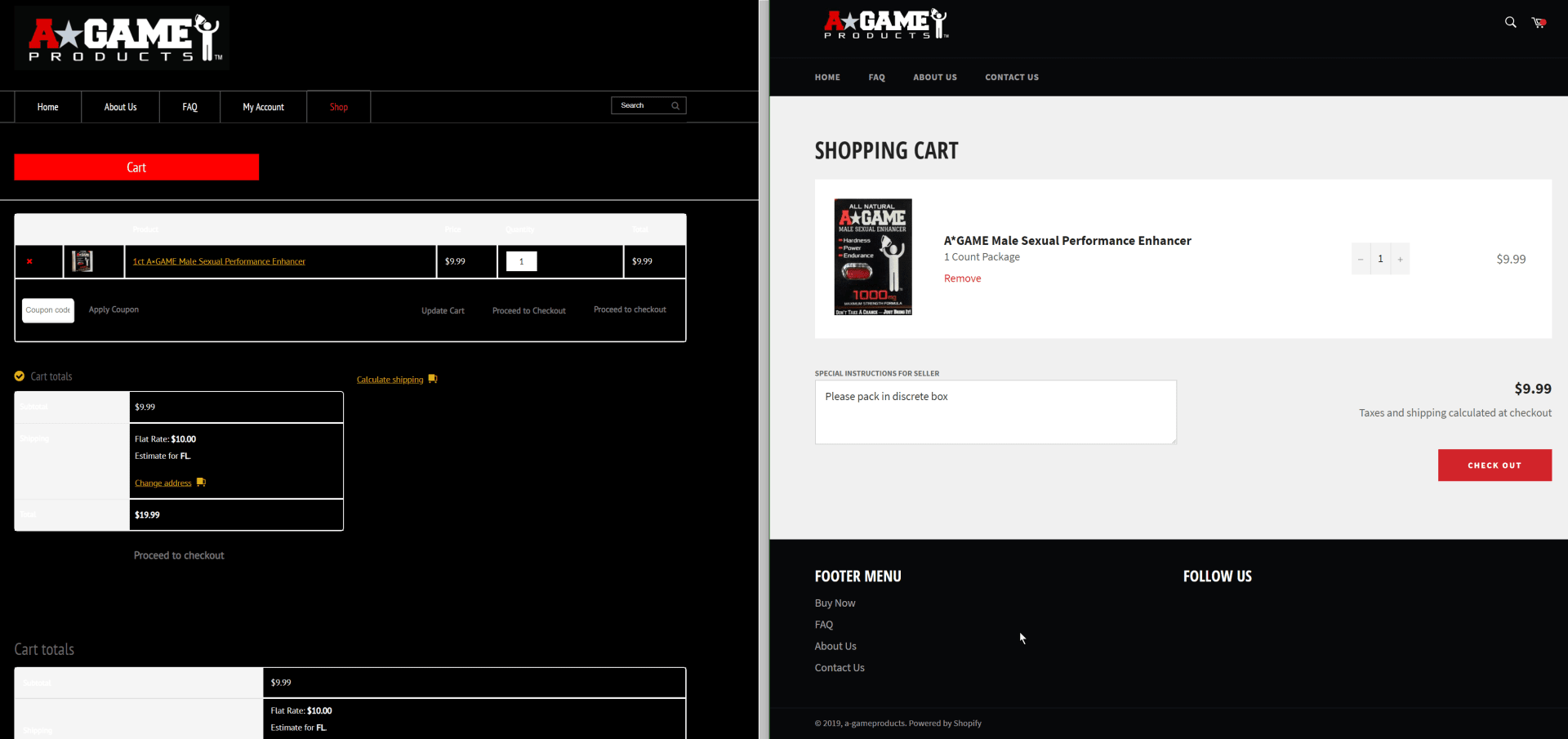Click 'Taxes and shipping calculated at checkout' text
The height and width of the screenshot is (739, 1568).
[x=1455, y=413]
